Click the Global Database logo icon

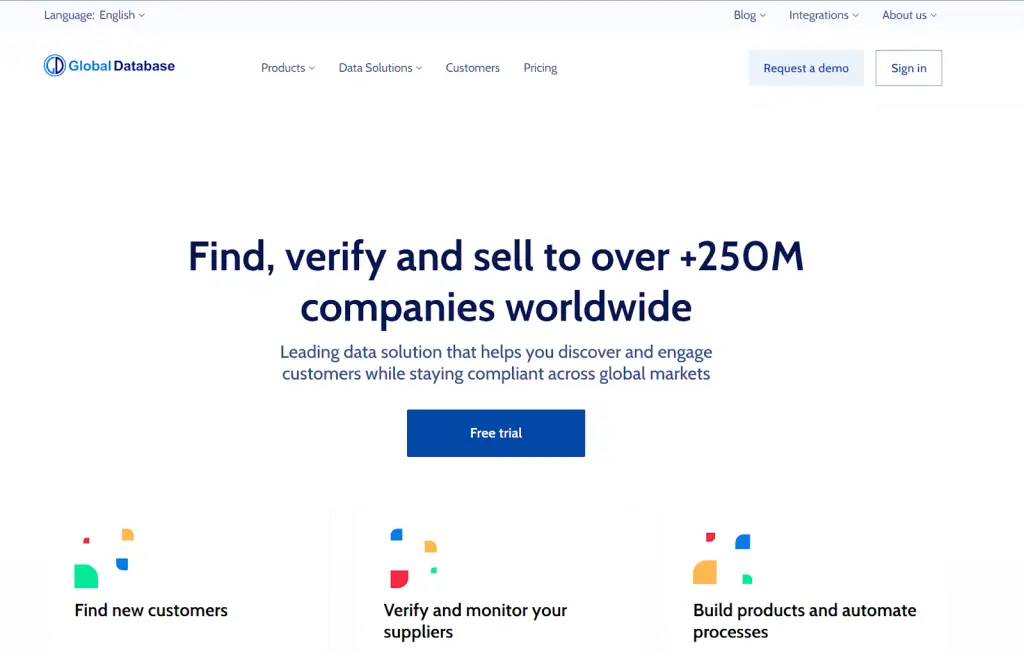coord(54,66)
